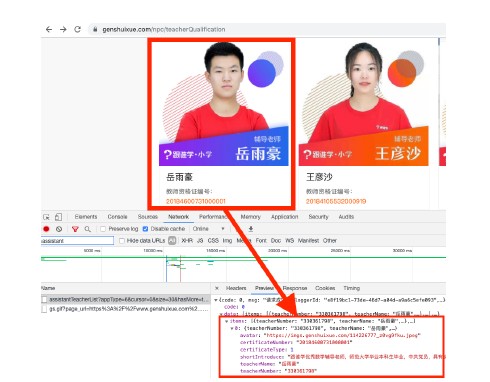Filter requests by XHR
Screen dimensions: 490x382
point(187,240)
